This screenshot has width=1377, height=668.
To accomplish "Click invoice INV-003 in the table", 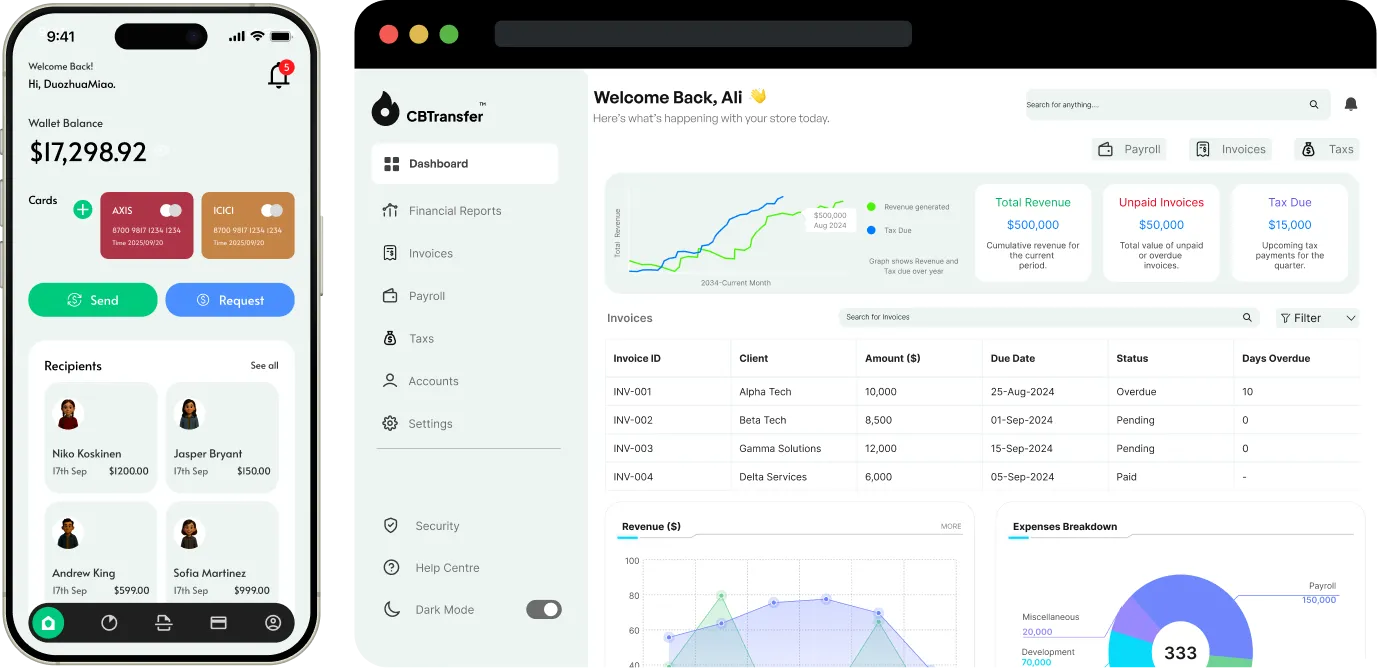I will [x=633, y=448].
